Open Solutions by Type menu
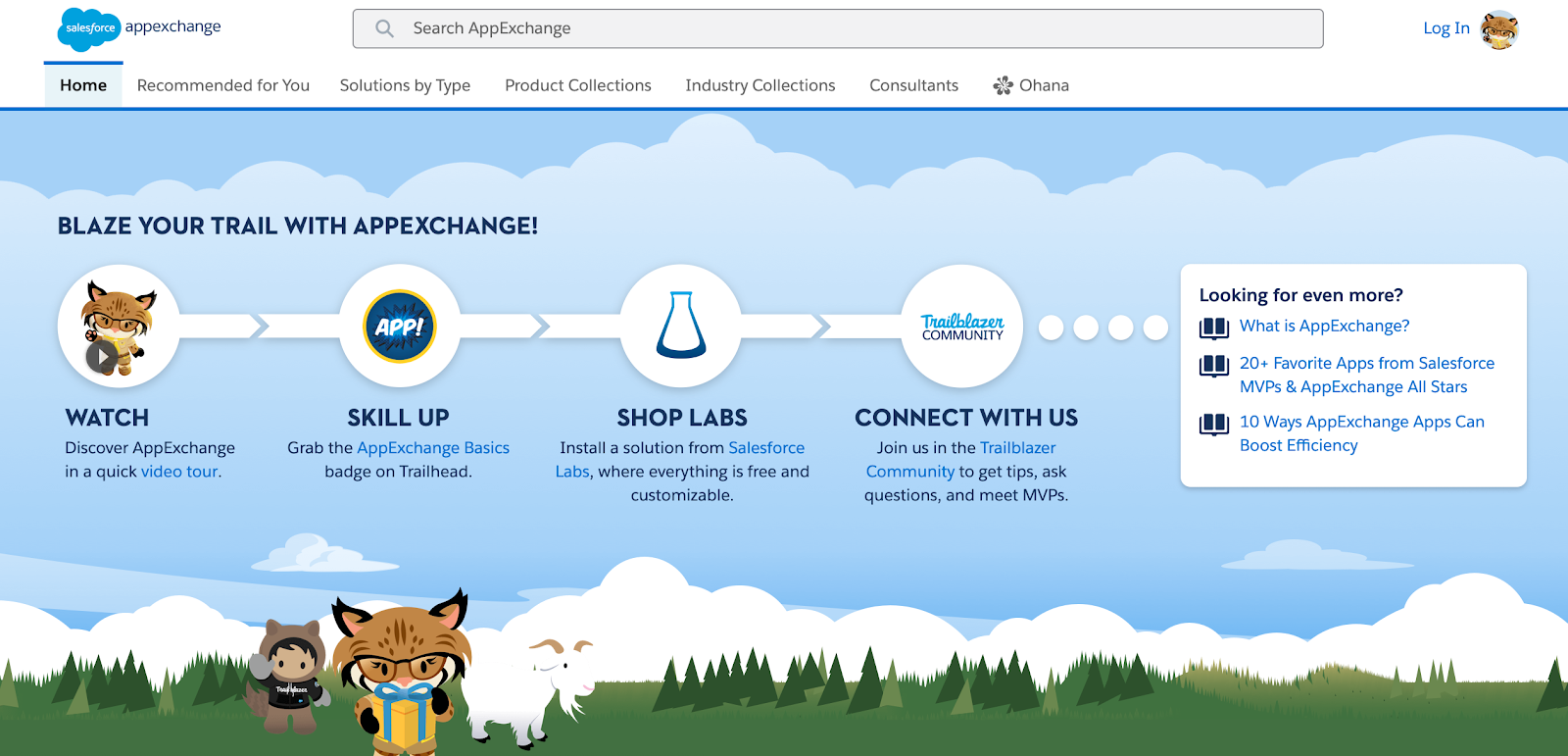This screenshot has width=1568, height=756. [x=405, y=85]
